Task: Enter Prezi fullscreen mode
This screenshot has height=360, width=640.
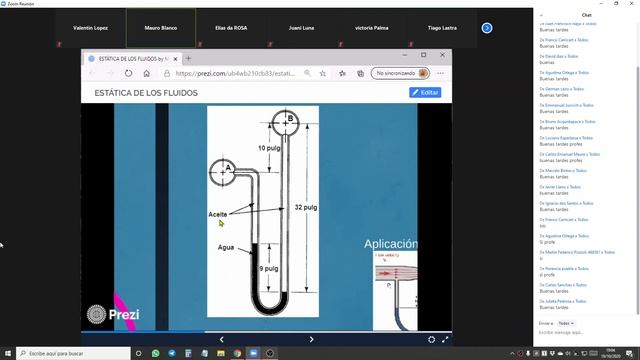Action: [445, 339]
